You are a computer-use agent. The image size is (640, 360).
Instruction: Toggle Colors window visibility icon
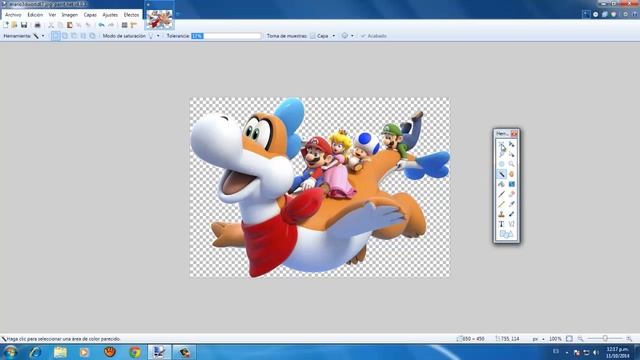coord(613,14)
